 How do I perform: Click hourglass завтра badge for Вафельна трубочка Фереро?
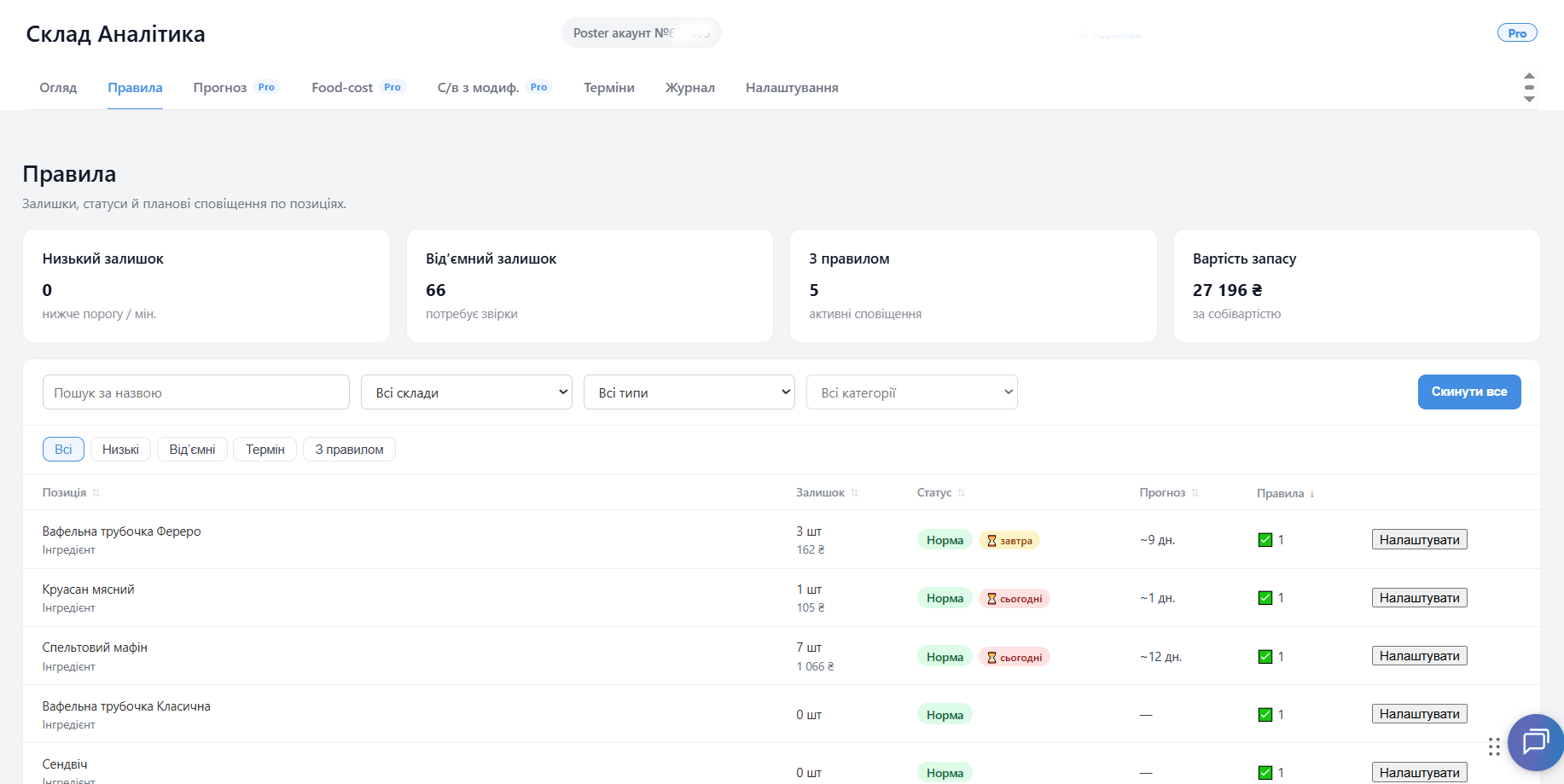coord(1009,540)
